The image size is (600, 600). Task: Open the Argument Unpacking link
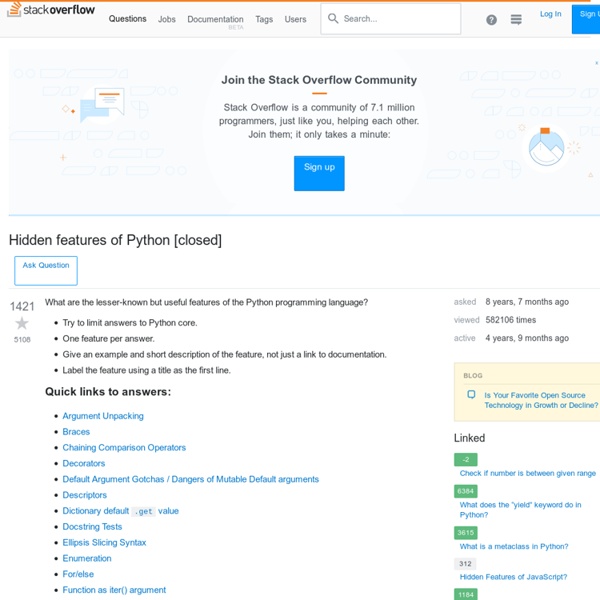[x=103, y=416]
